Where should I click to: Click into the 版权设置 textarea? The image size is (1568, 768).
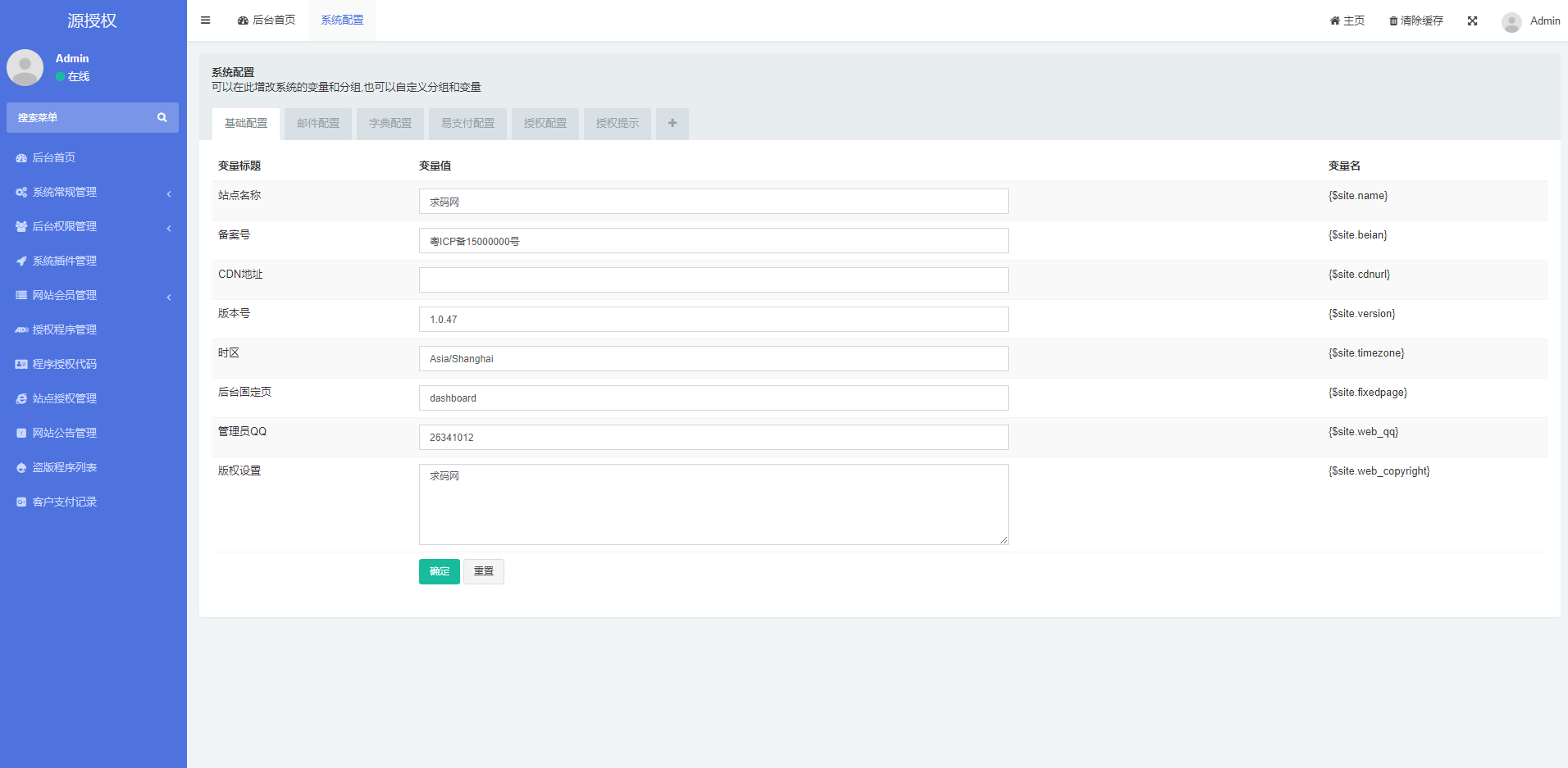pyautogui.click(x=713, y=504)
